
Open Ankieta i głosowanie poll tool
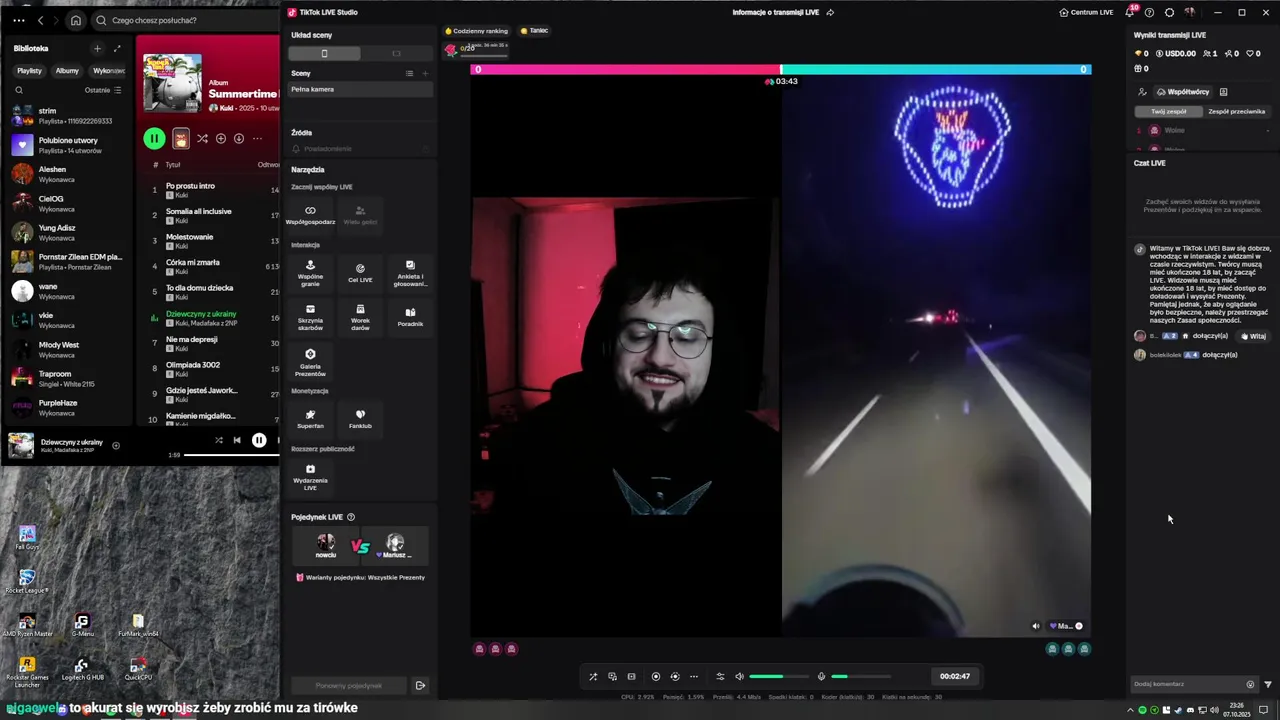pos(410,273)
